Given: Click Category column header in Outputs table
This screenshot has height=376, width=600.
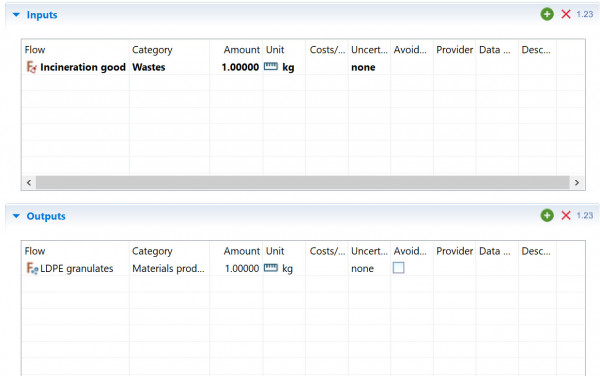Looking at the screenshot, I should (152, 251).
